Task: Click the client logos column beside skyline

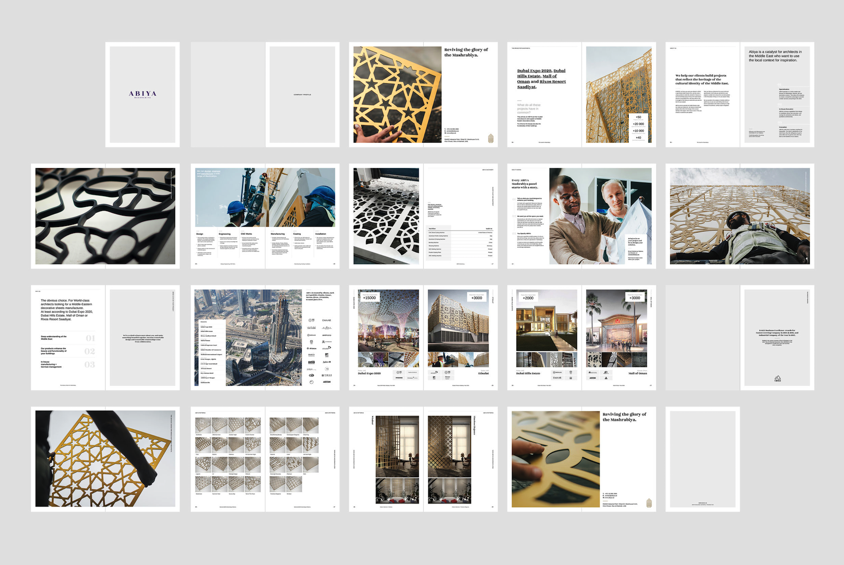Action: (318, 350)
